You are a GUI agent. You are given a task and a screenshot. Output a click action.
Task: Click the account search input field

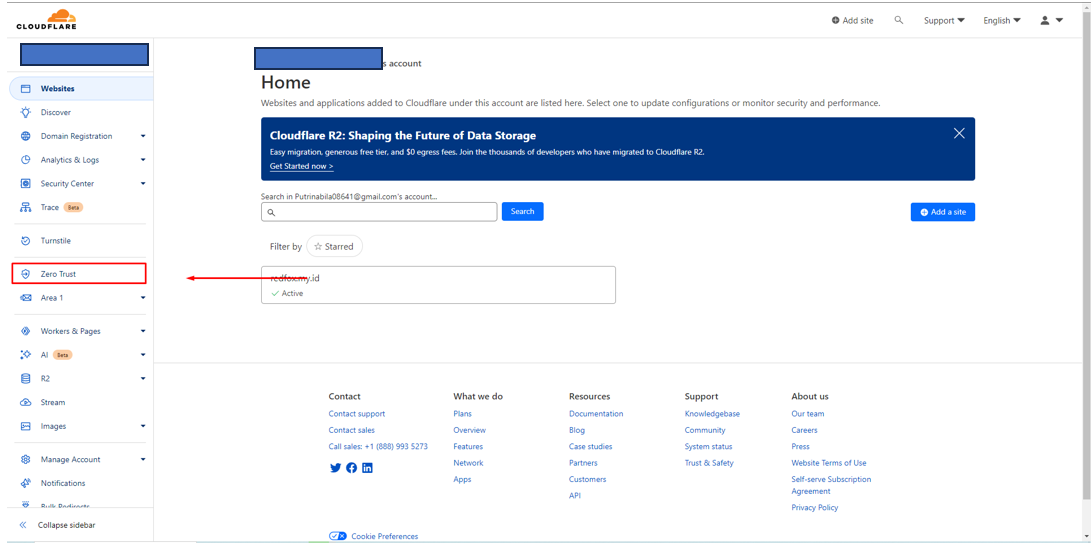[x=379, y=212]
